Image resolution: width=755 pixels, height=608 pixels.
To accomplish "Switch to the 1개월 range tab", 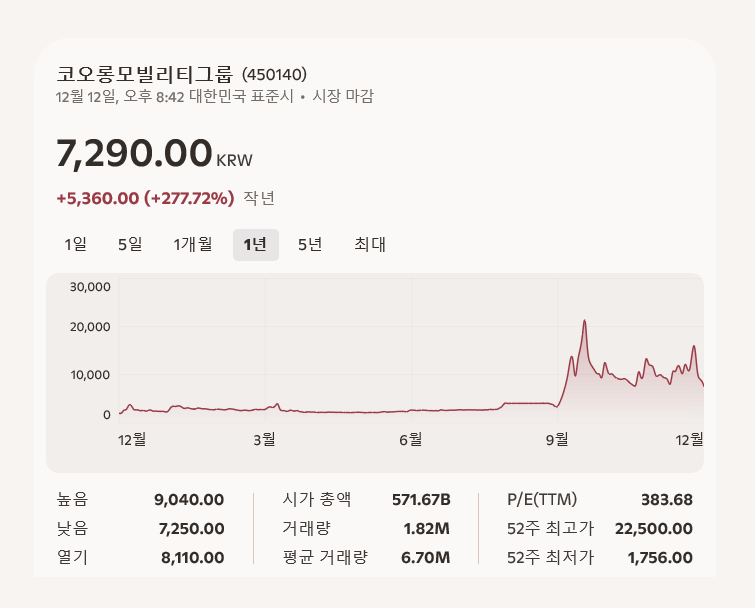I will click(x=193, y=245).
